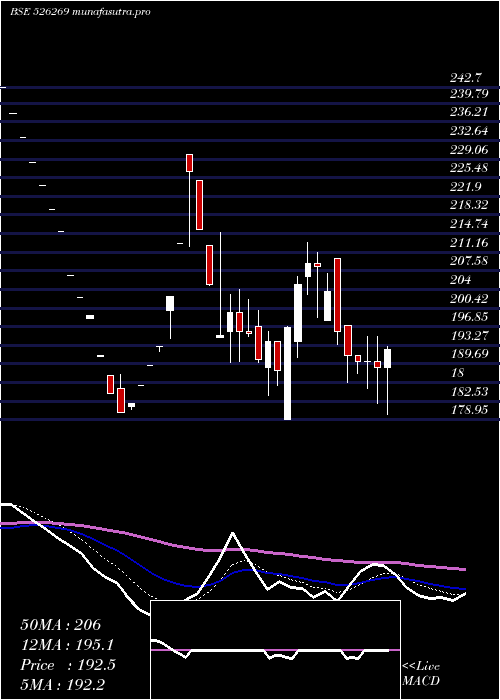500x700 pixels.
Task: Click the 189.69 price axis label
Action: pos(469,354)
